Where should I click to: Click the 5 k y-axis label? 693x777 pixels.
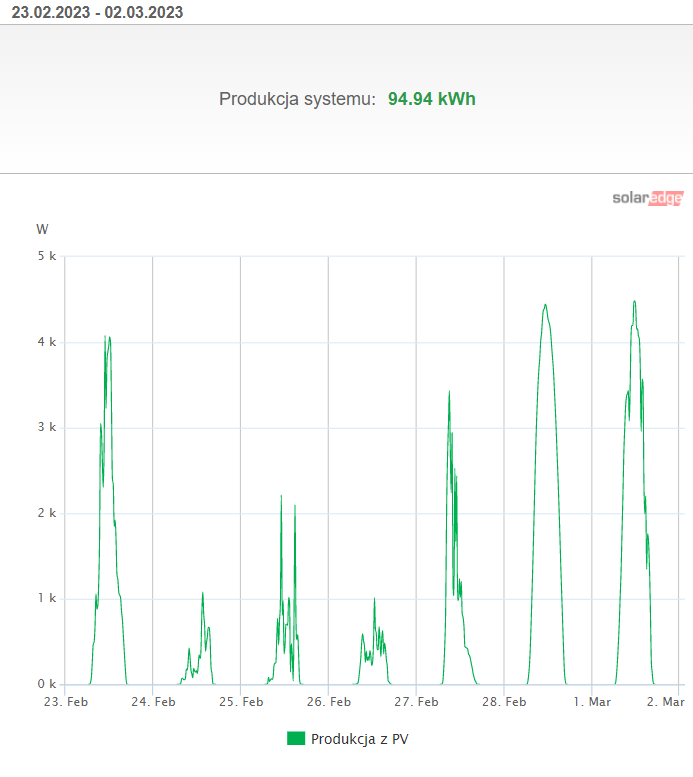[46, 257]
